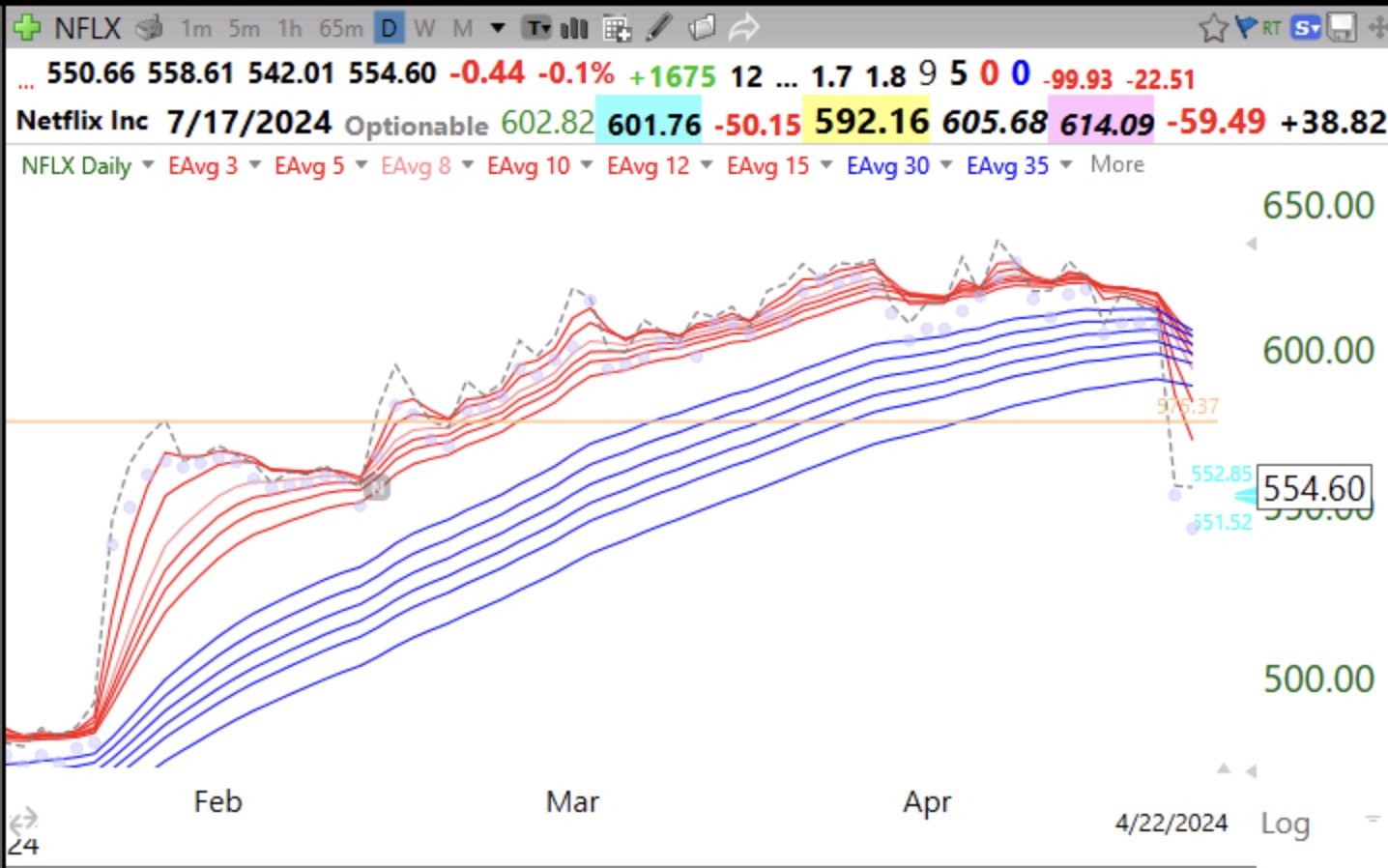Viewport: 1388px width, 868px height.
Task: Select the 1h time frame
Action: 289,29
